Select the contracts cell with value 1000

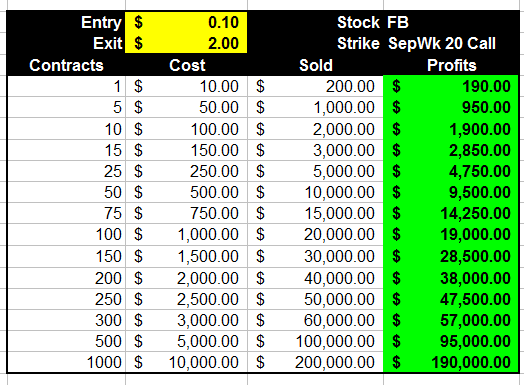coord(66,362)
